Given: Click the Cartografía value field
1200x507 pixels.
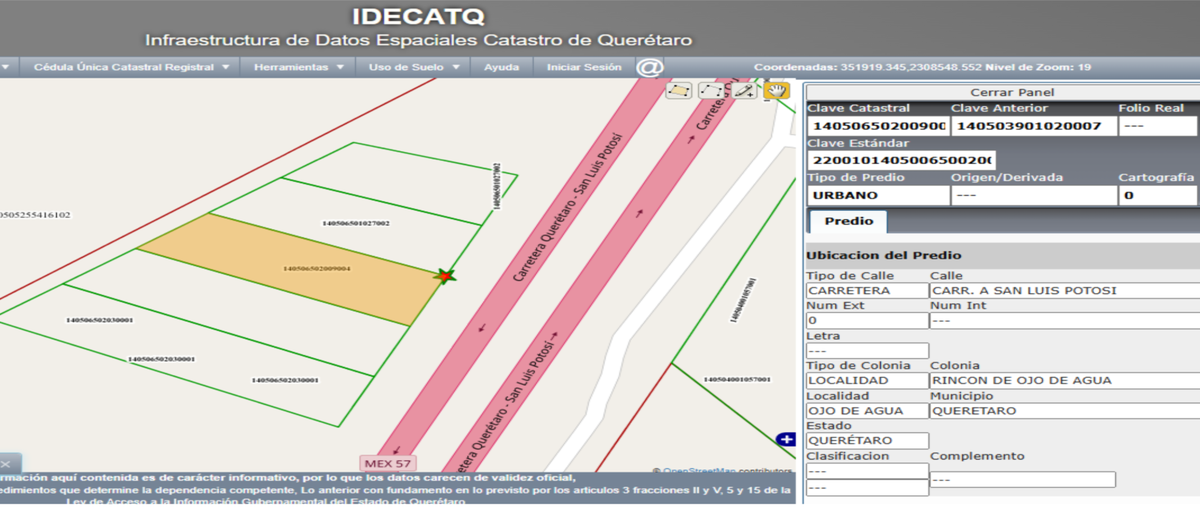Looking at the screenshot, I should [x=1158, y=195].
